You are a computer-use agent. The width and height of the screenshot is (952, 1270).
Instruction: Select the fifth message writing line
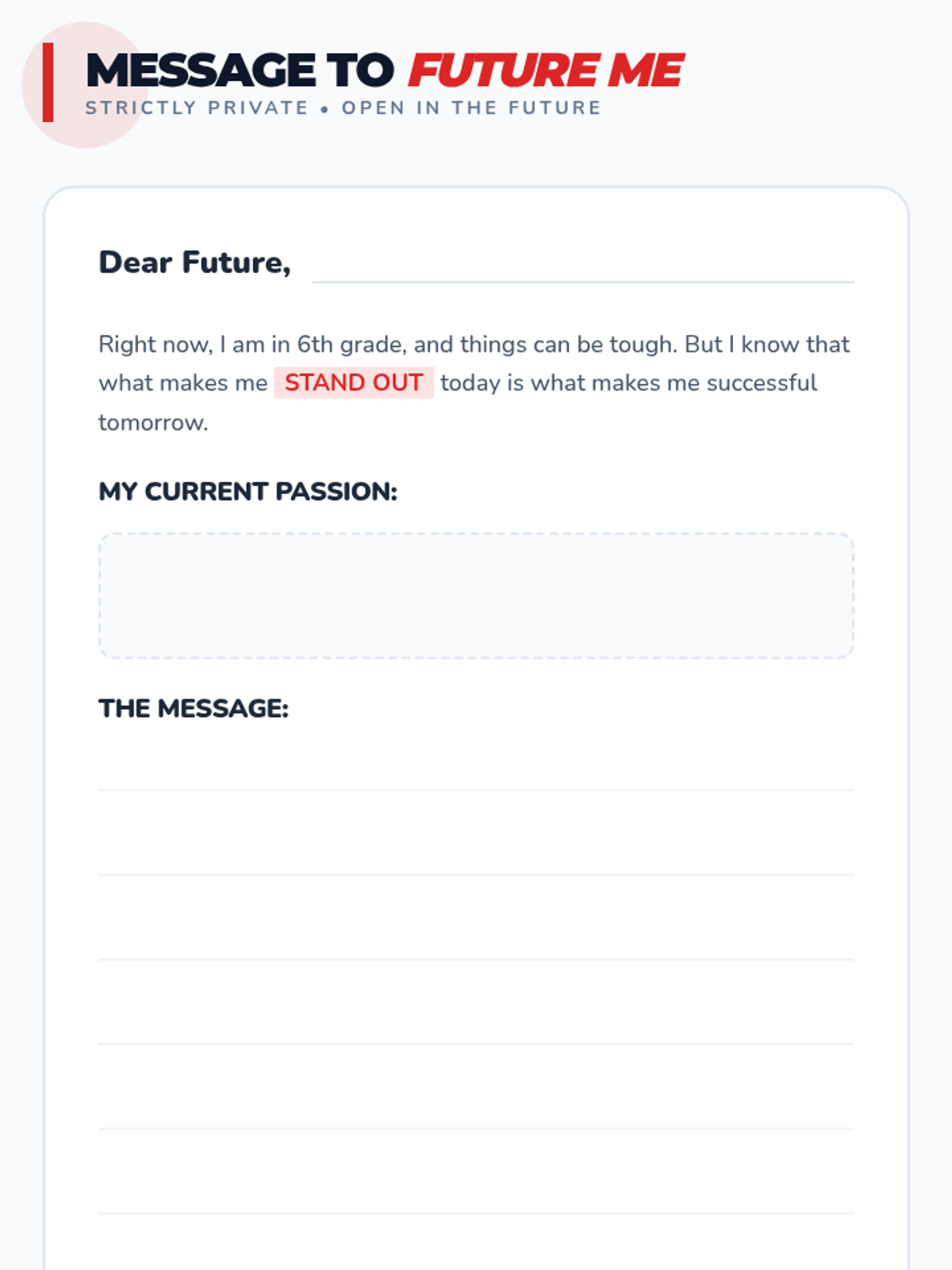[476, 1108]
